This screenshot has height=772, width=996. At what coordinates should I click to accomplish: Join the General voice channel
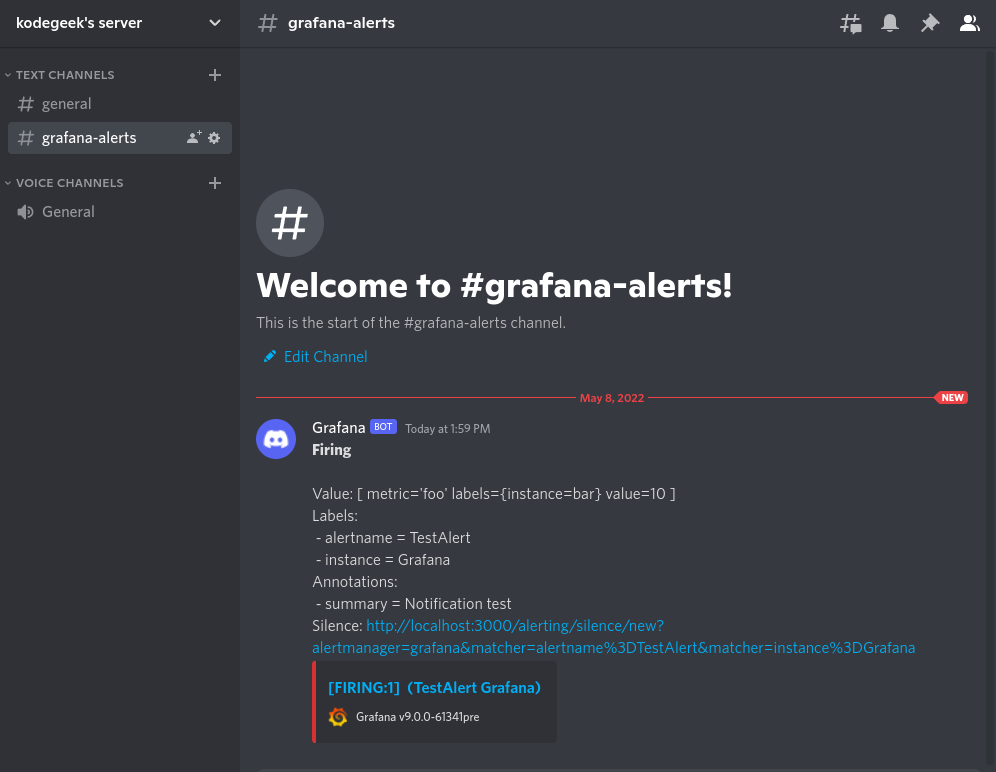coord(68,212)
